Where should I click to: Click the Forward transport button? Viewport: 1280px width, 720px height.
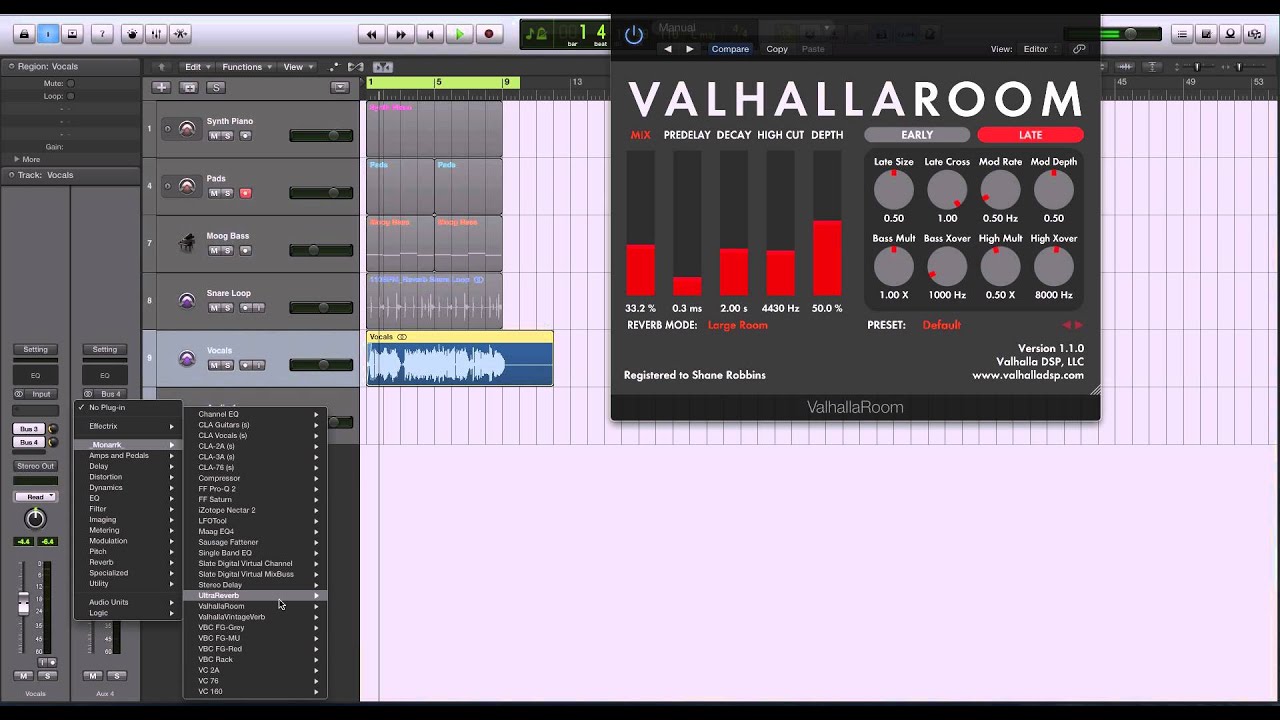401,34
